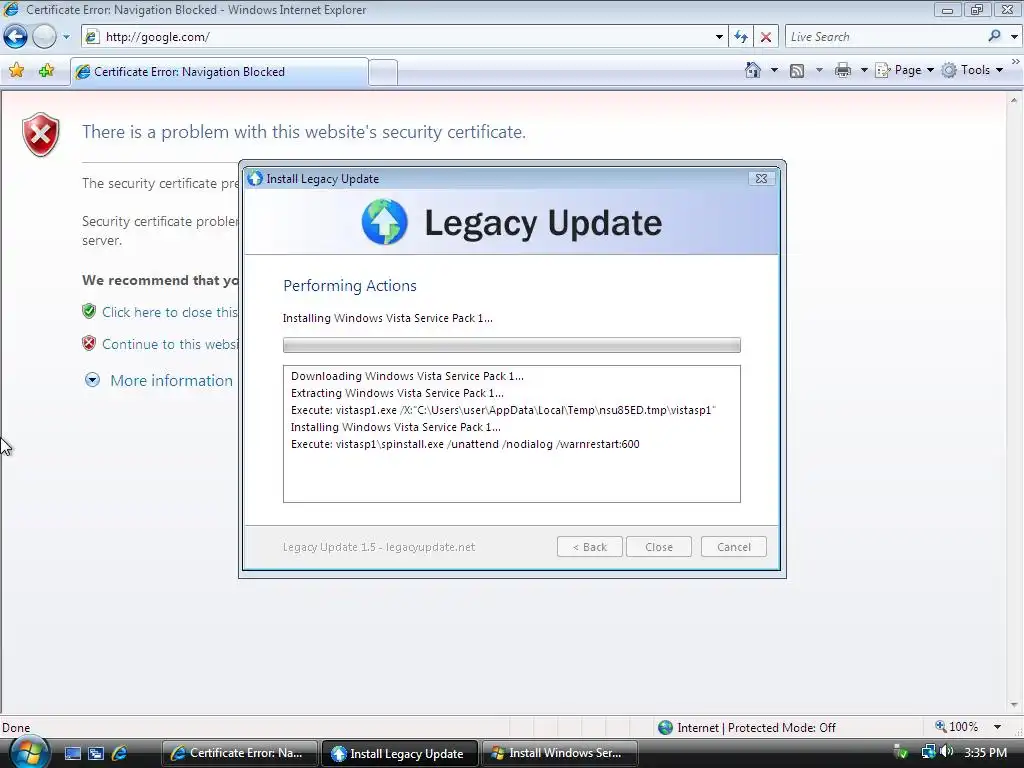Viewport: 1024px width, 768px height.
Task: Click 'Continue to this website' link
Action: (x=170, y=344)
